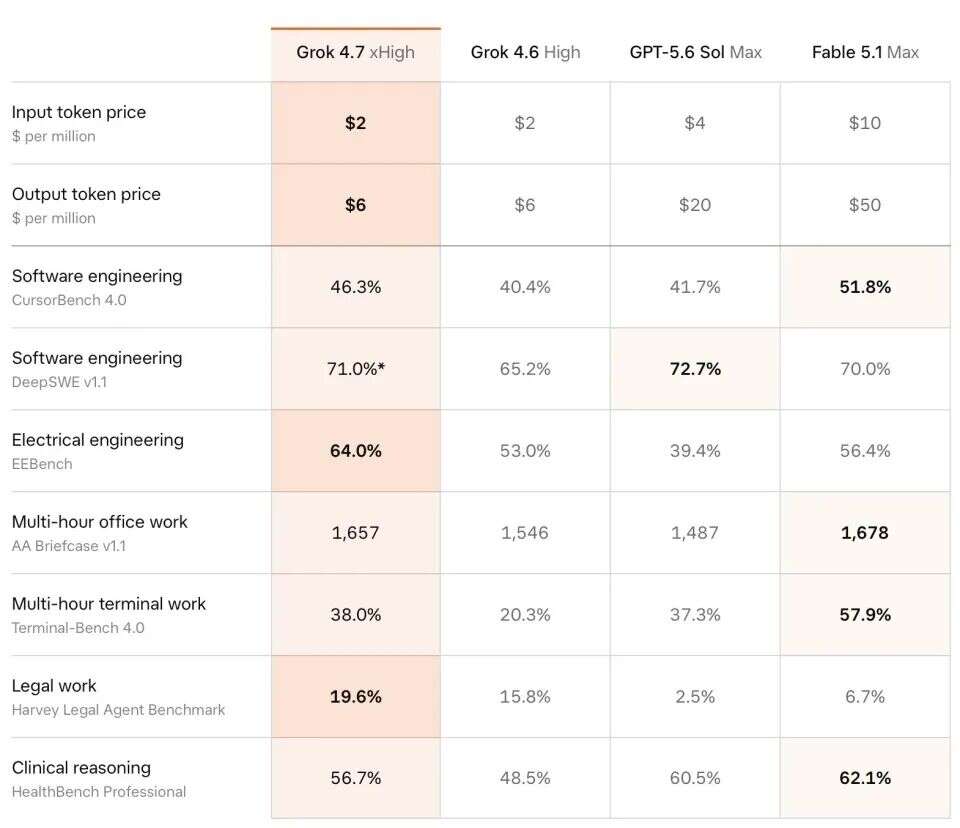Click the EEBench row label
This screenshot has width=960, height=828.
point(42,464)
